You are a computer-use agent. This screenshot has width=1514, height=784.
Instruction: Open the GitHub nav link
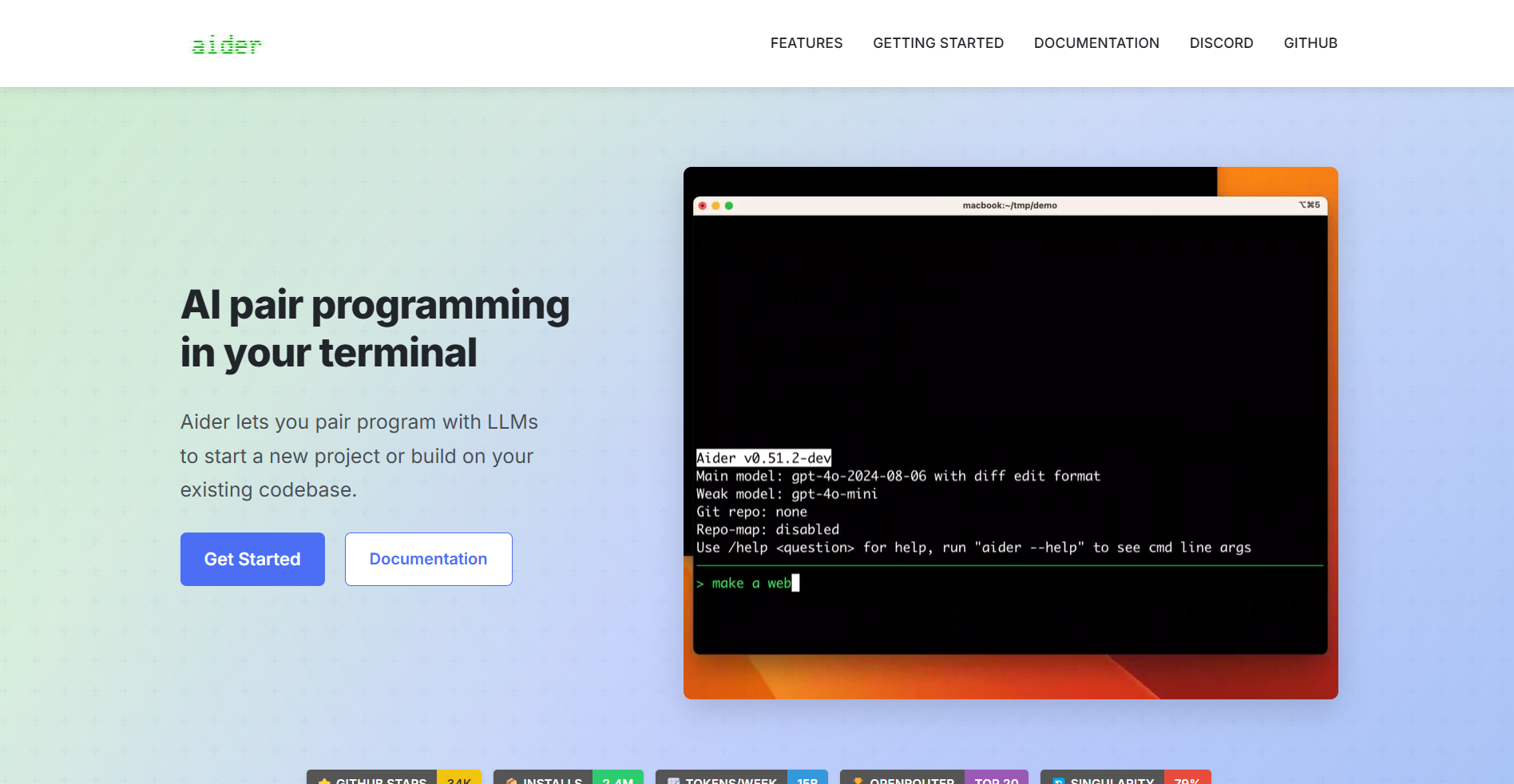pyautogui.click(x=1310, y=43)
